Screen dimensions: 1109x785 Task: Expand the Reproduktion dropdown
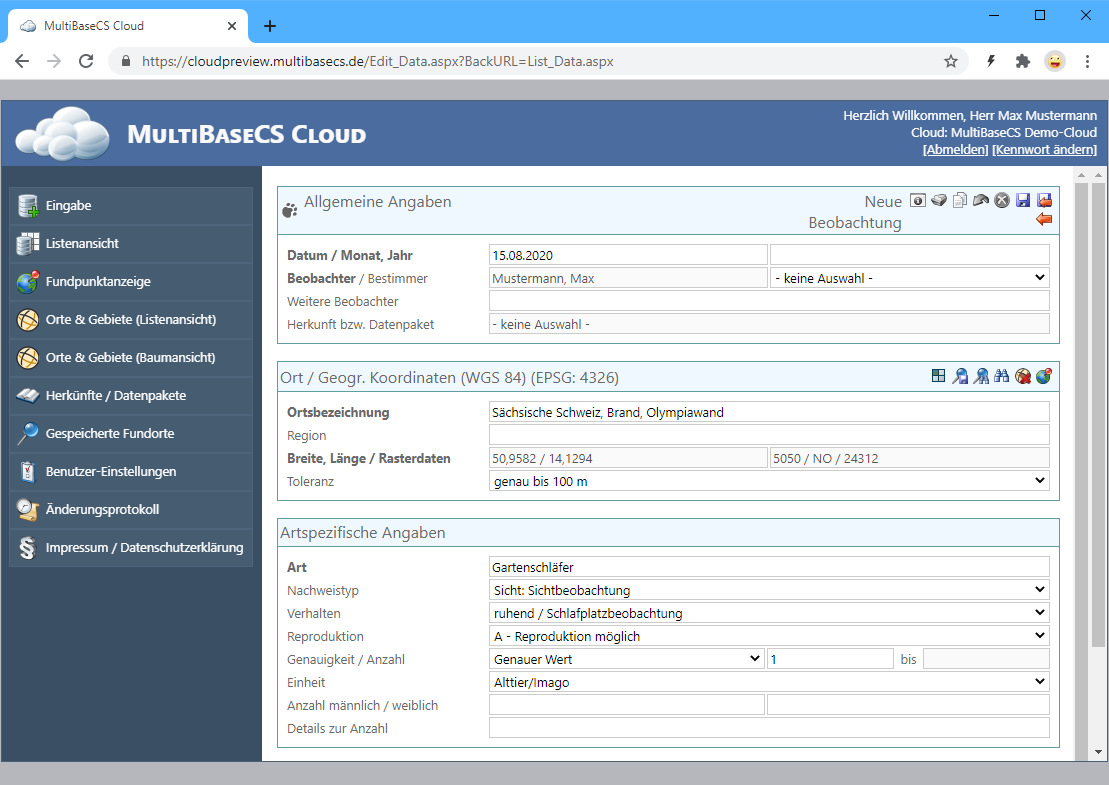[769, 636]
